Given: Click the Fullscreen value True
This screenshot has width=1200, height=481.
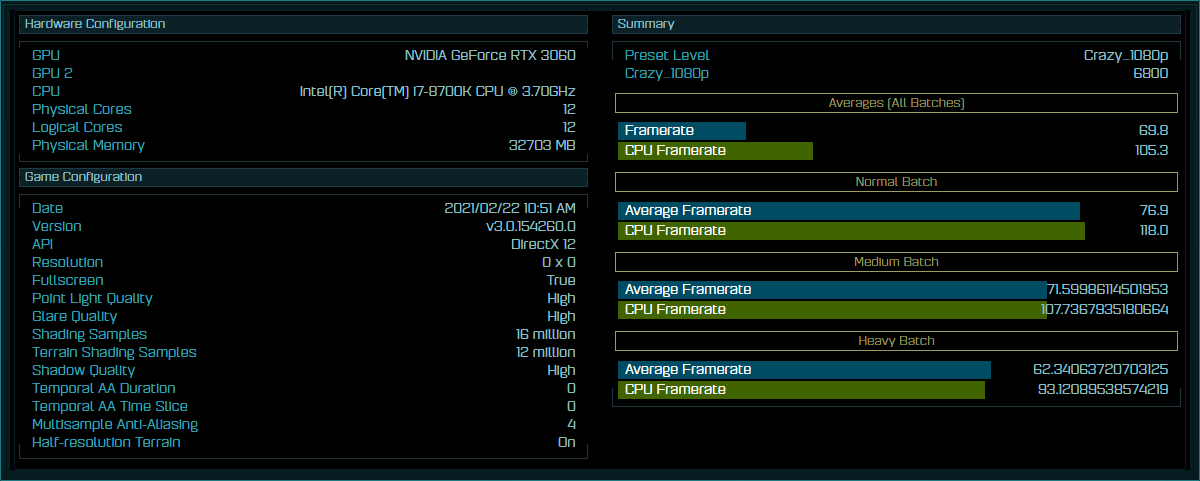Looking at the screenshot, I should pyautogui.click(x=561, y=280).
